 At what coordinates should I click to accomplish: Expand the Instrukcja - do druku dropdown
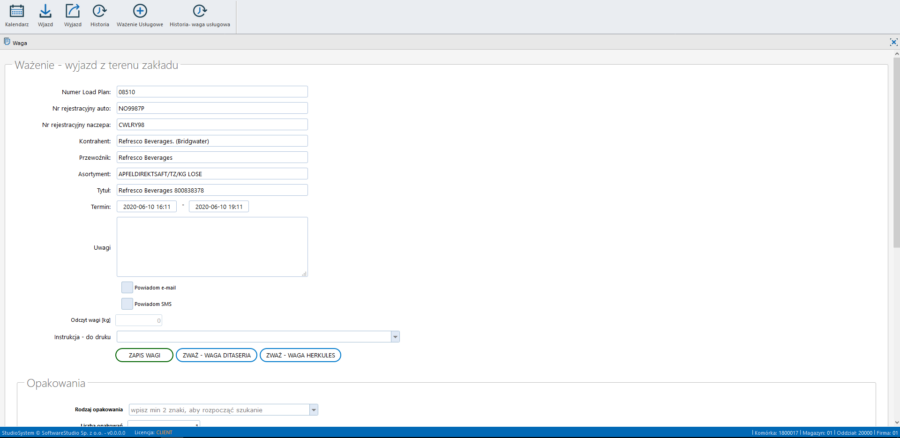(395, 337)
